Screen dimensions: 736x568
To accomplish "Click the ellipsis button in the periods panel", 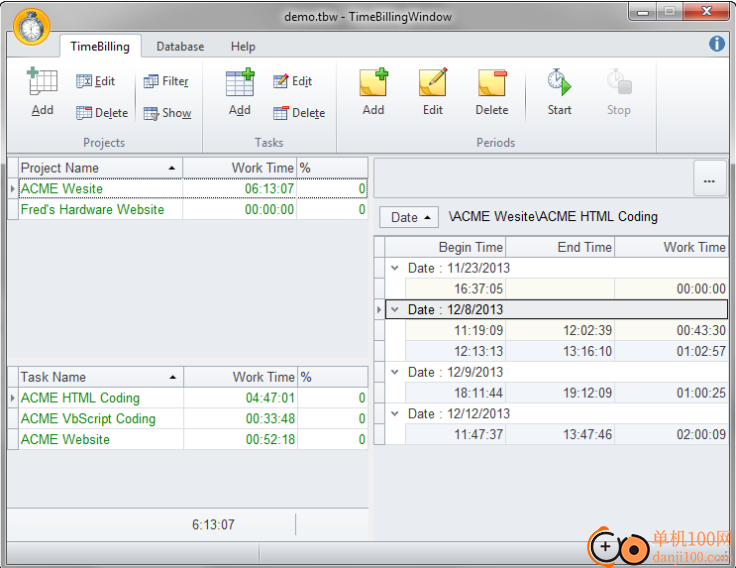I will (x=709, y=178).
